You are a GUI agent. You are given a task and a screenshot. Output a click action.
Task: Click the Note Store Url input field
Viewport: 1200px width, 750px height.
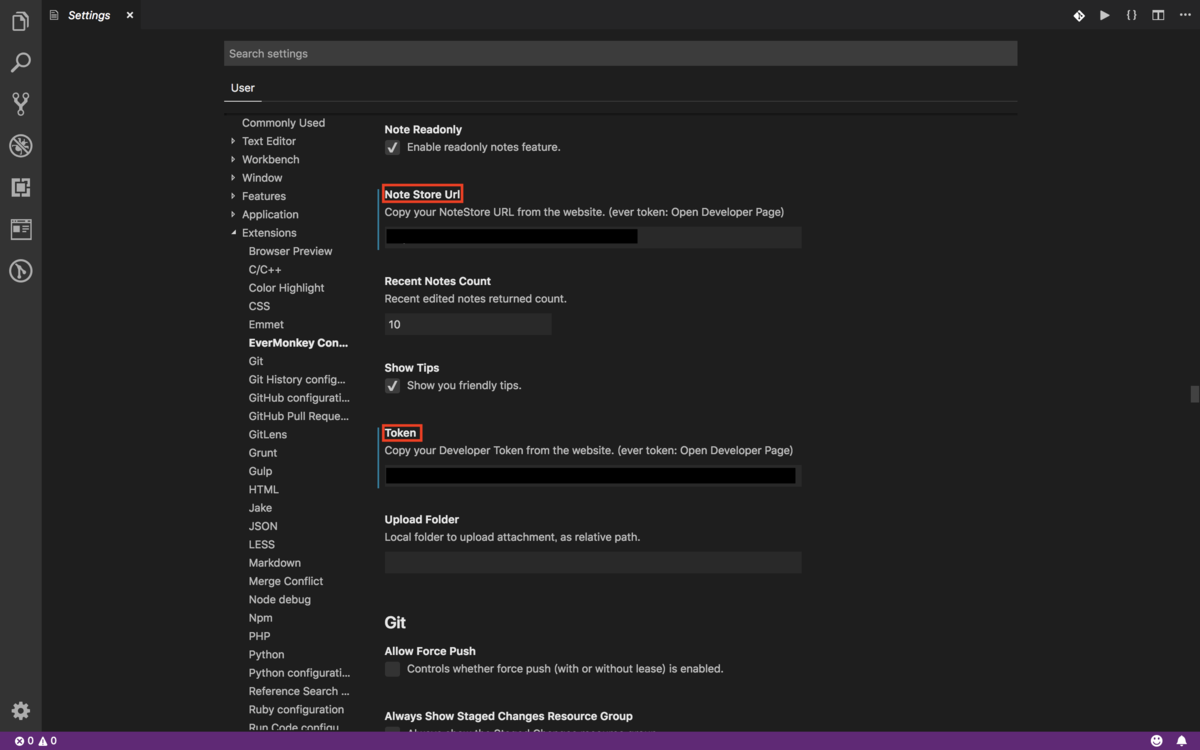tap(593, 237)
